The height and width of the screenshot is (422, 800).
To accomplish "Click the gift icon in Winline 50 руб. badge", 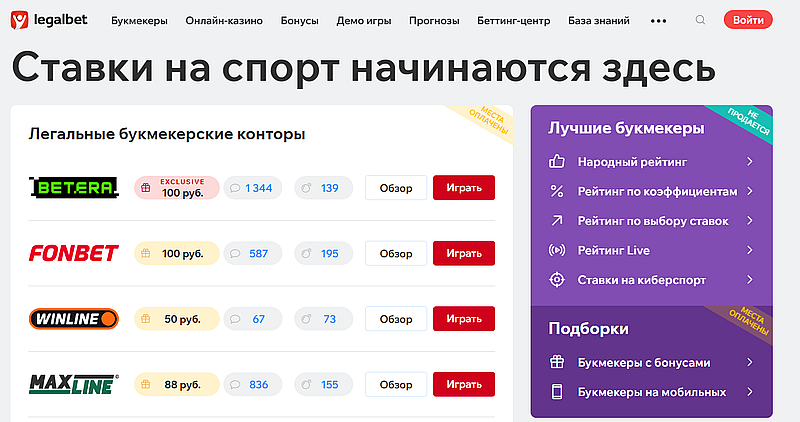I will (x=146, y=319).
